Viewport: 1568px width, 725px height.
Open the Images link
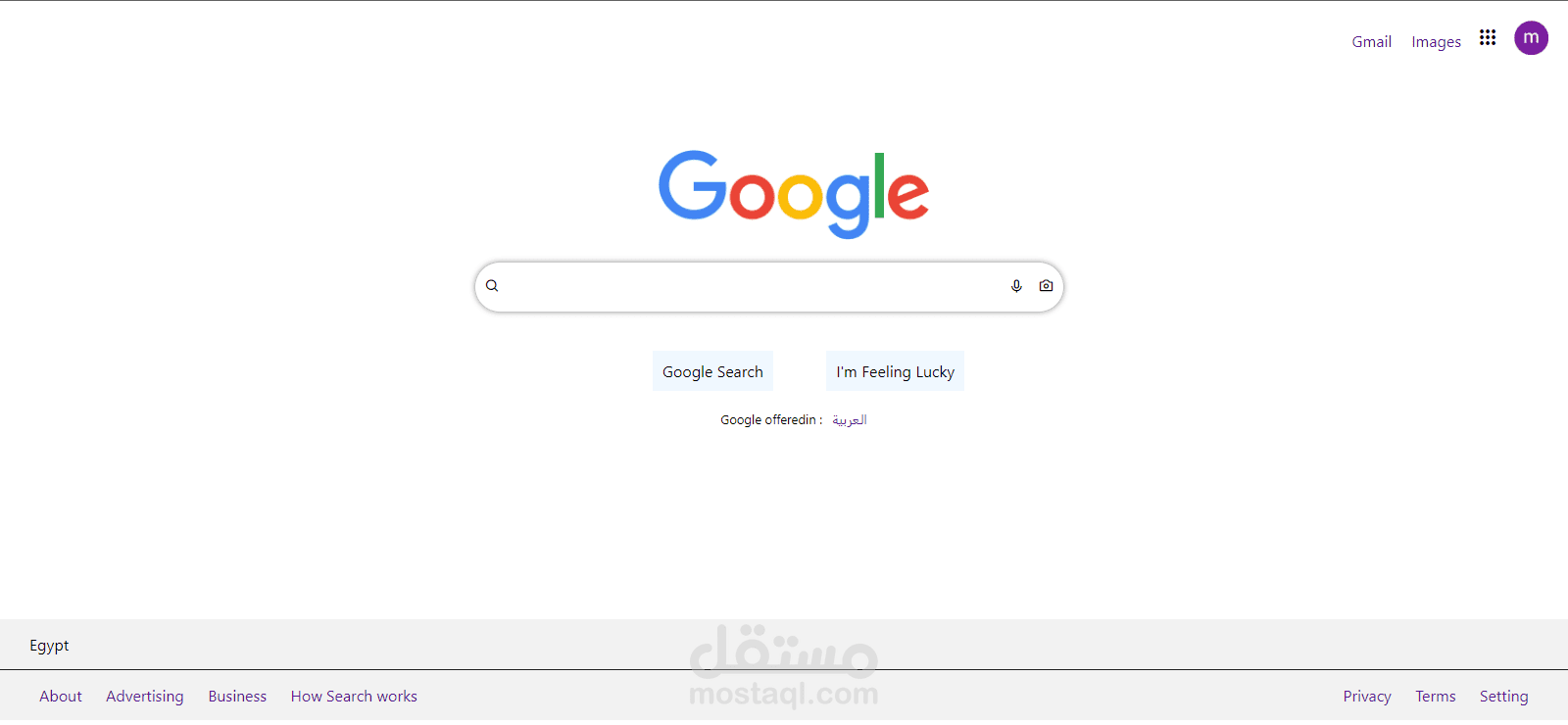[1436, 42]
